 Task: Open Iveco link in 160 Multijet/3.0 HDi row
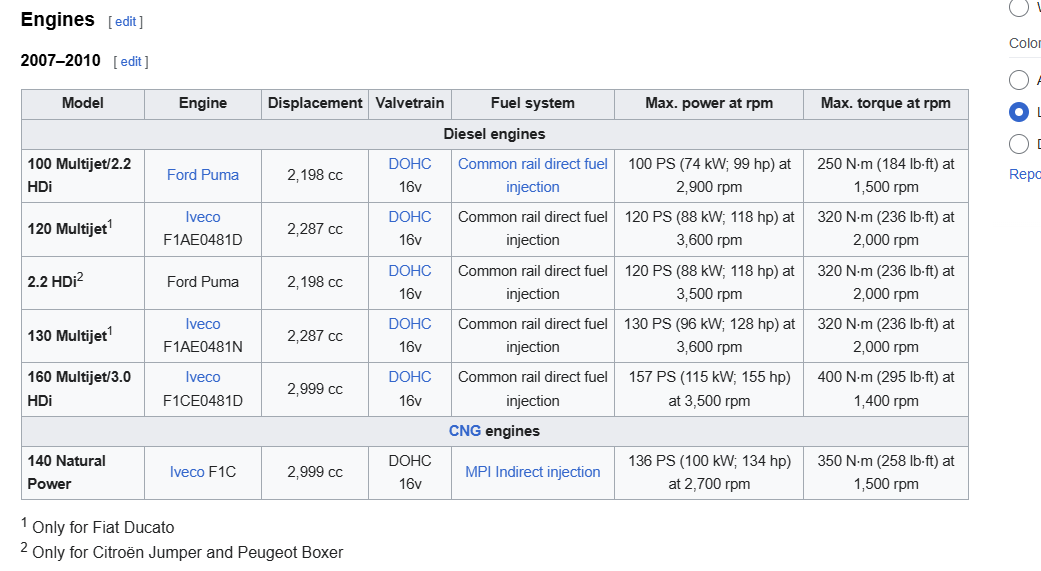pos(203,377)
